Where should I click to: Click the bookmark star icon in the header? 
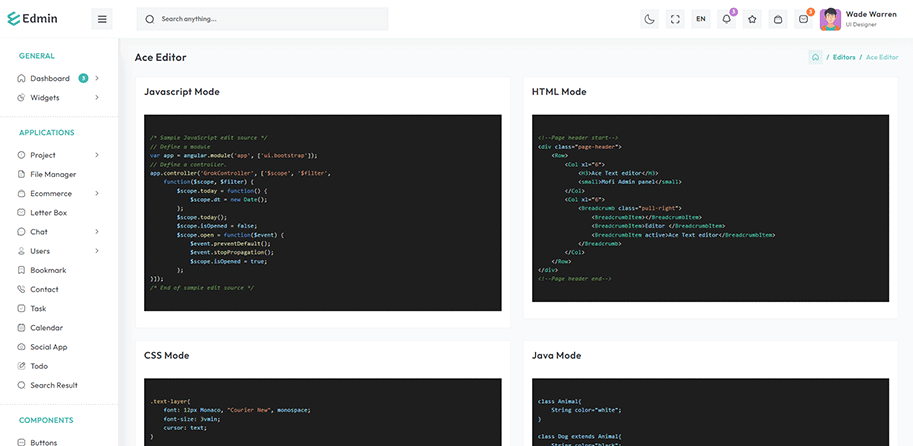752,19
